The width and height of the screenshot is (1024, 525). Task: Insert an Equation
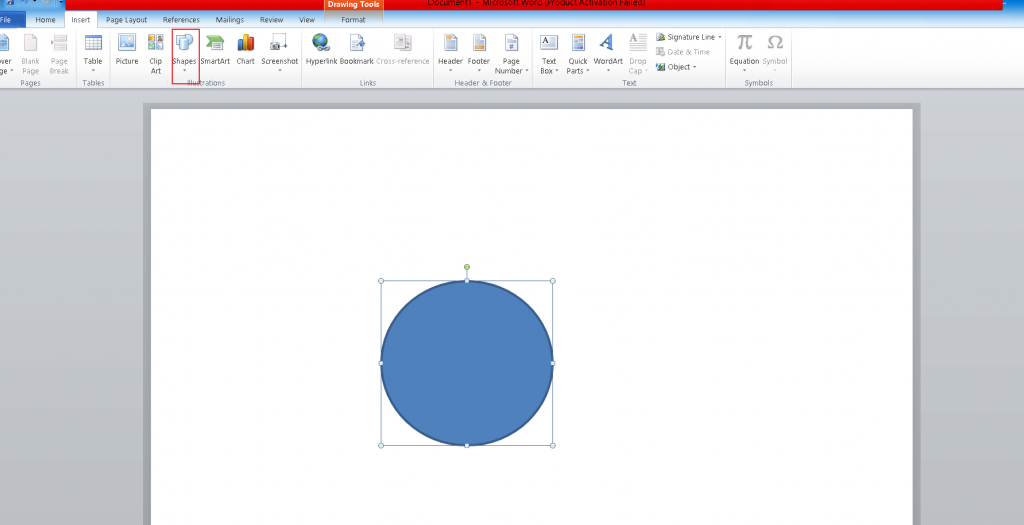744,54
